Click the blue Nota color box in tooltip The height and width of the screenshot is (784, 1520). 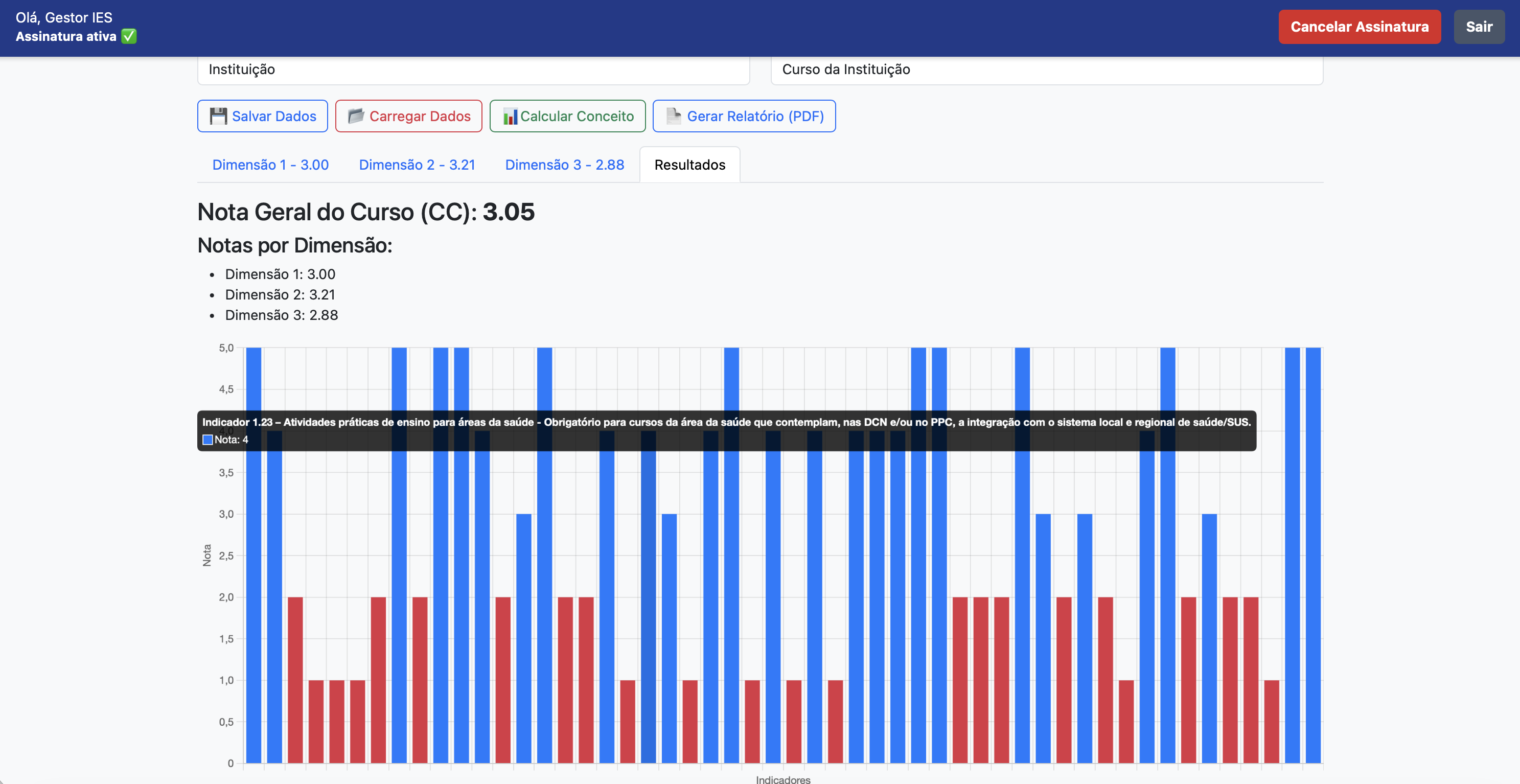[x=208, y=440]
